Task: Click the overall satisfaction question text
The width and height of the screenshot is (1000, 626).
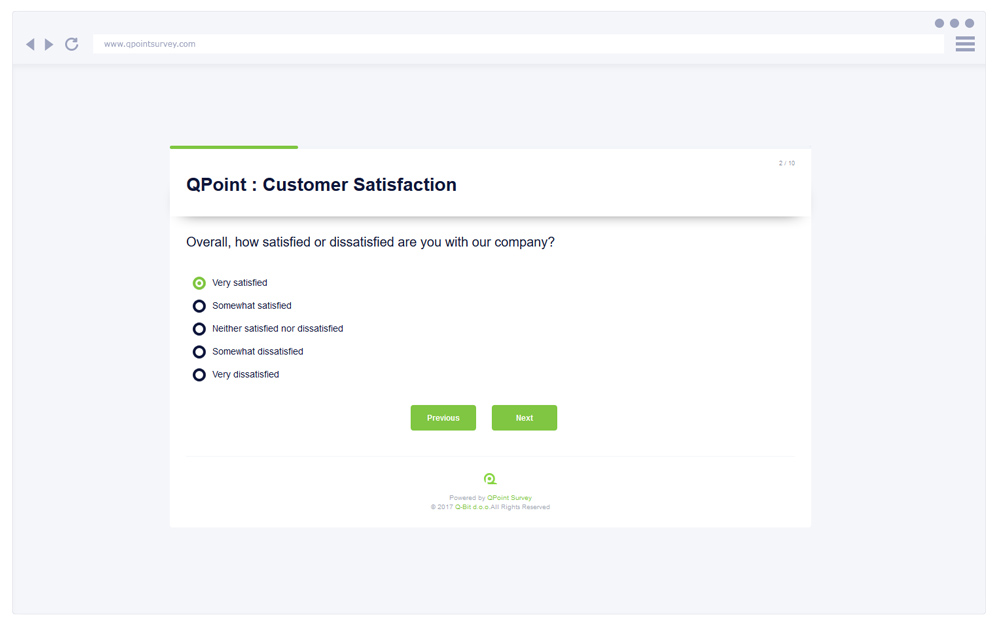Action: (x=371, y=242)
